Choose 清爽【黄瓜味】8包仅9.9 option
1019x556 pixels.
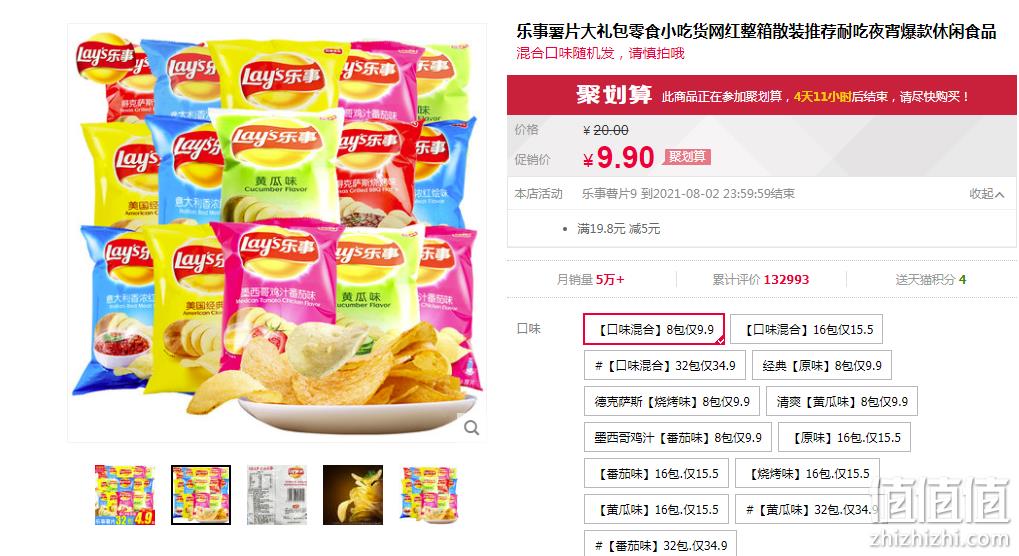(842, 401)
